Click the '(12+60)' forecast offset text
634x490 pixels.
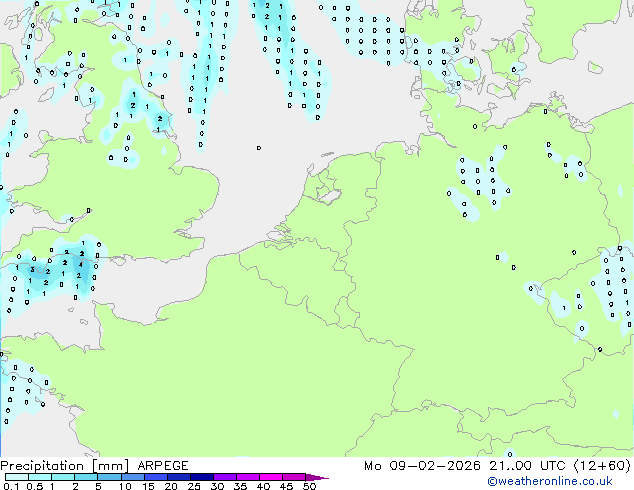point(602,466)
